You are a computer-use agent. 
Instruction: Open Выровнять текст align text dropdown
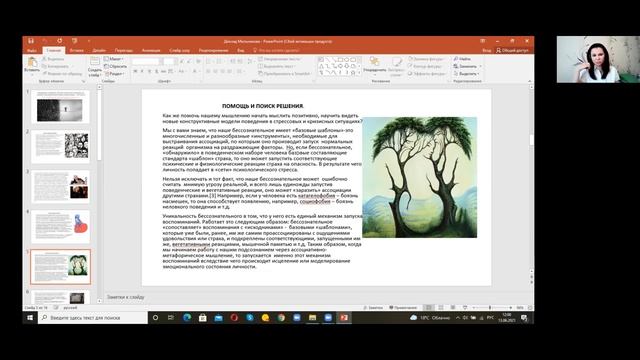pyautogui.click(x=276, y=66)
